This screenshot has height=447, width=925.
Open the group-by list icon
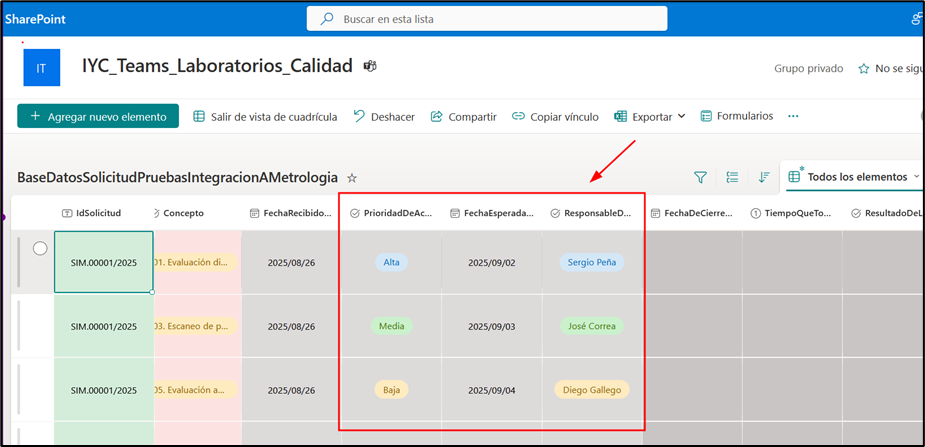(732, 177)
